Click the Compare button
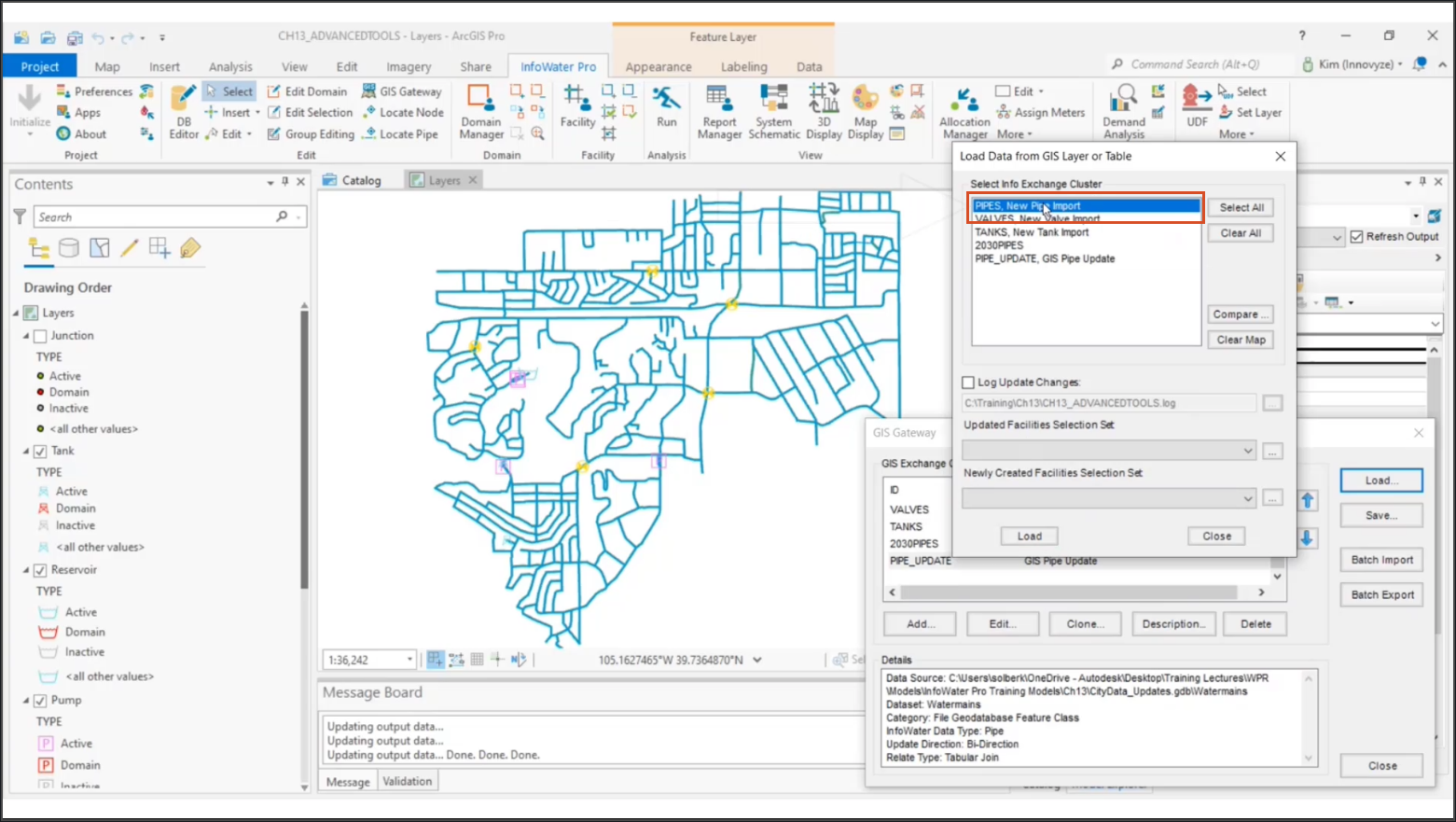Image resolution: width=1456 pixels, height=822 pixels. point(1241,314)
